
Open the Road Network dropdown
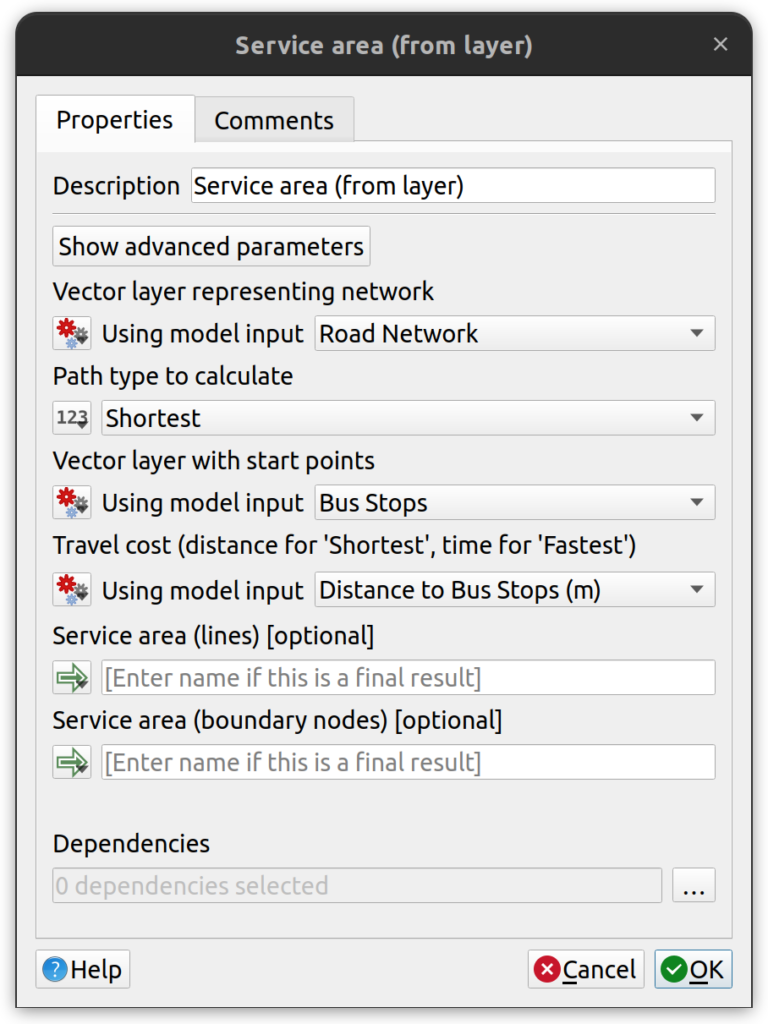click(515, 334)
